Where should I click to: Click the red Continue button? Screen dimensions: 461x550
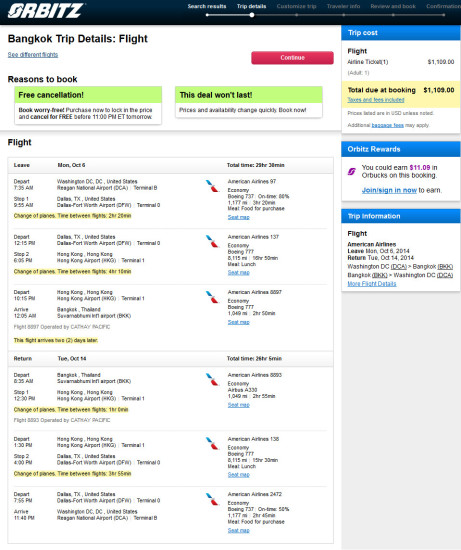[292, 58]
